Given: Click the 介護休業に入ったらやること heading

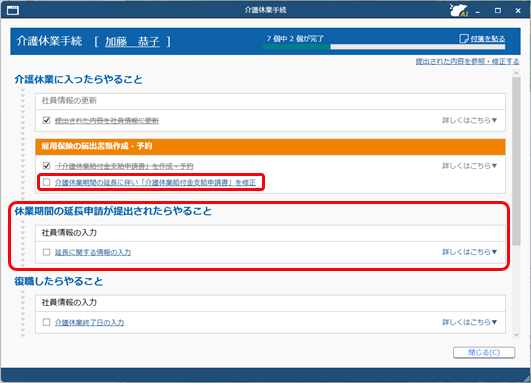Looking at the screenshot, I should pyautogui.click(x=78, y=80).
